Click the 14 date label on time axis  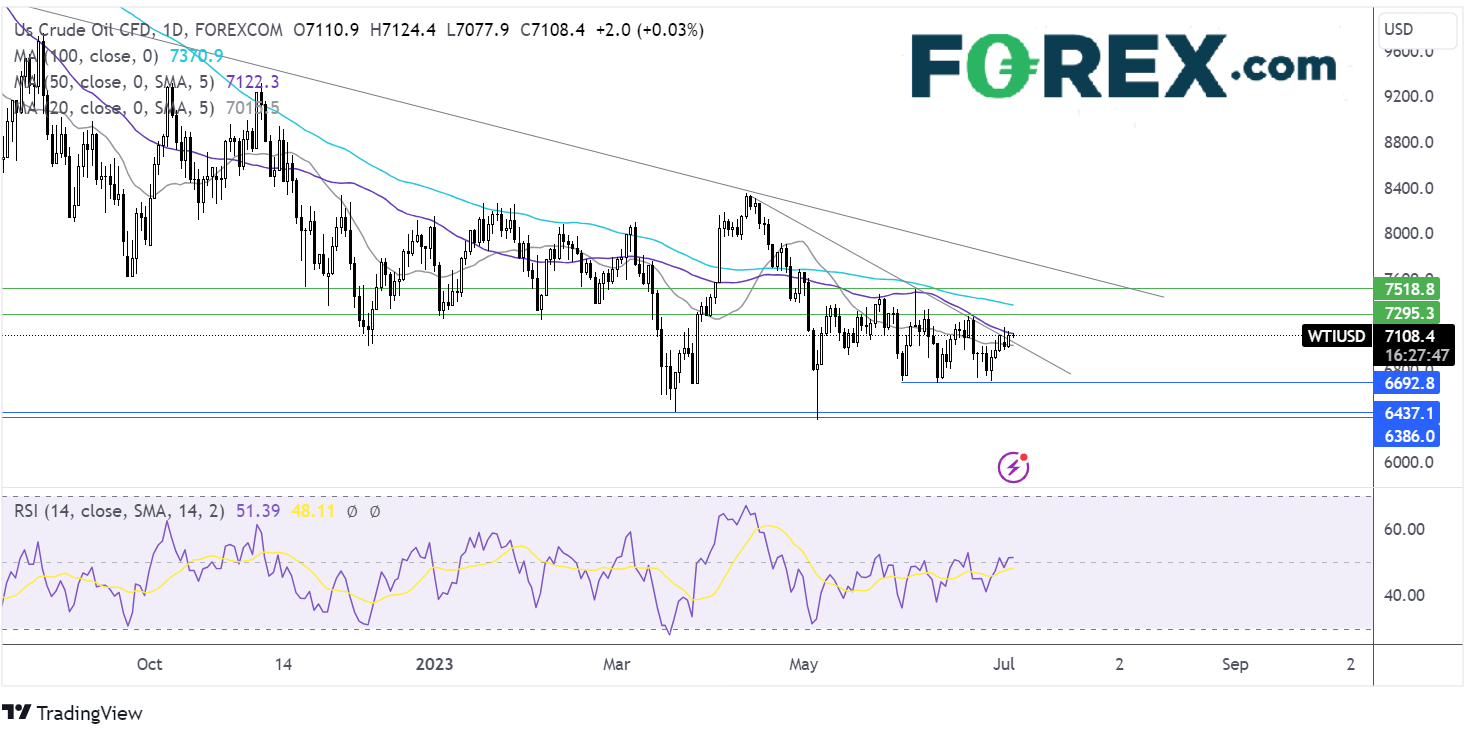click(x=283, y=664)
